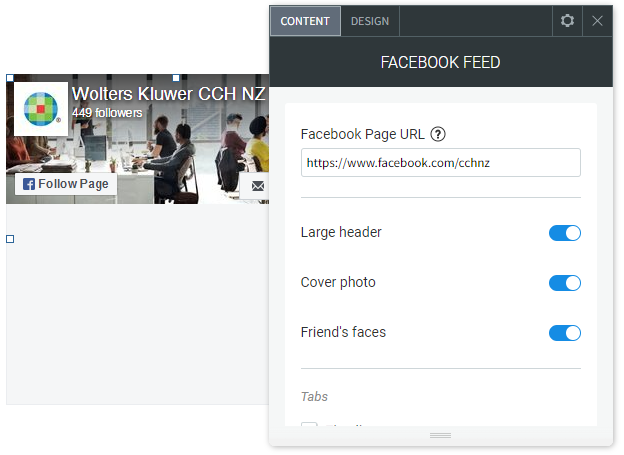Click the Wolters Kluwer logo thumbnail

click(x=41, y=109)
